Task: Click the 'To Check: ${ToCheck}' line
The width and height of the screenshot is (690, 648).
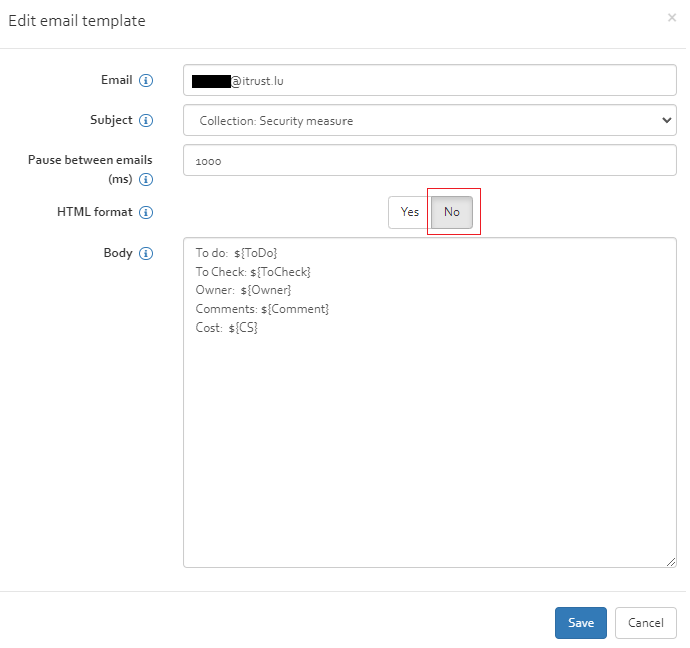Action: pyautogui.click(x=253, y=272)
